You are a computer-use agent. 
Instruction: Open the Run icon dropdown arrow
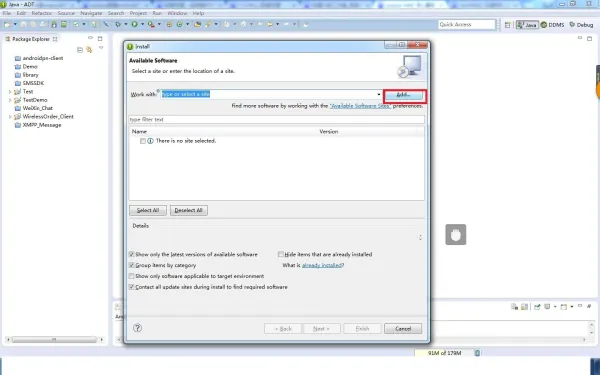tap(142, 24)
